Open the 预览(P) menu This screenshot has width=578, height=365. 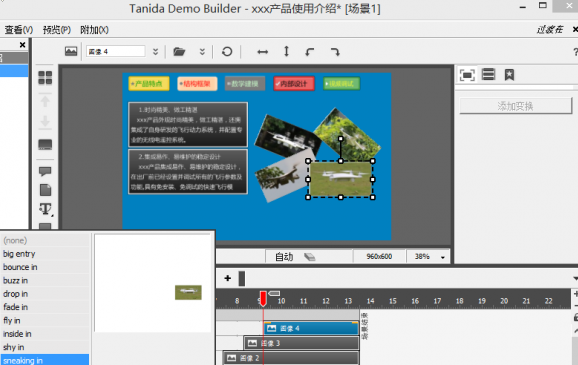57,29
